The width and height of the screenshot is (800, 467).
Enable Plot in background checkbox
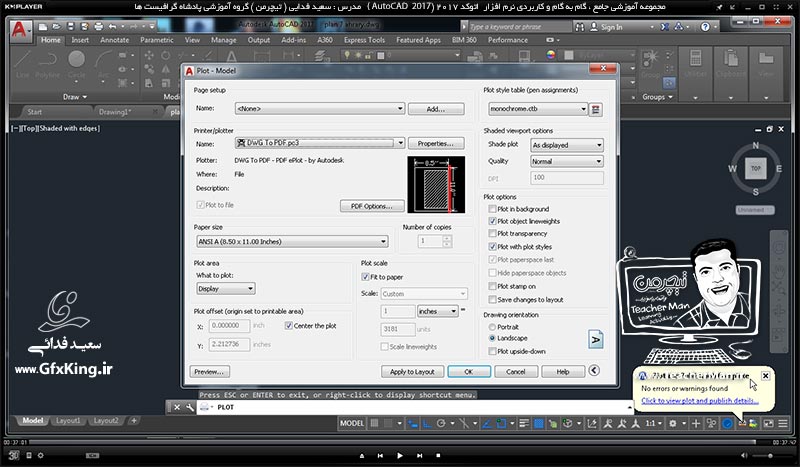click(492, 209)
